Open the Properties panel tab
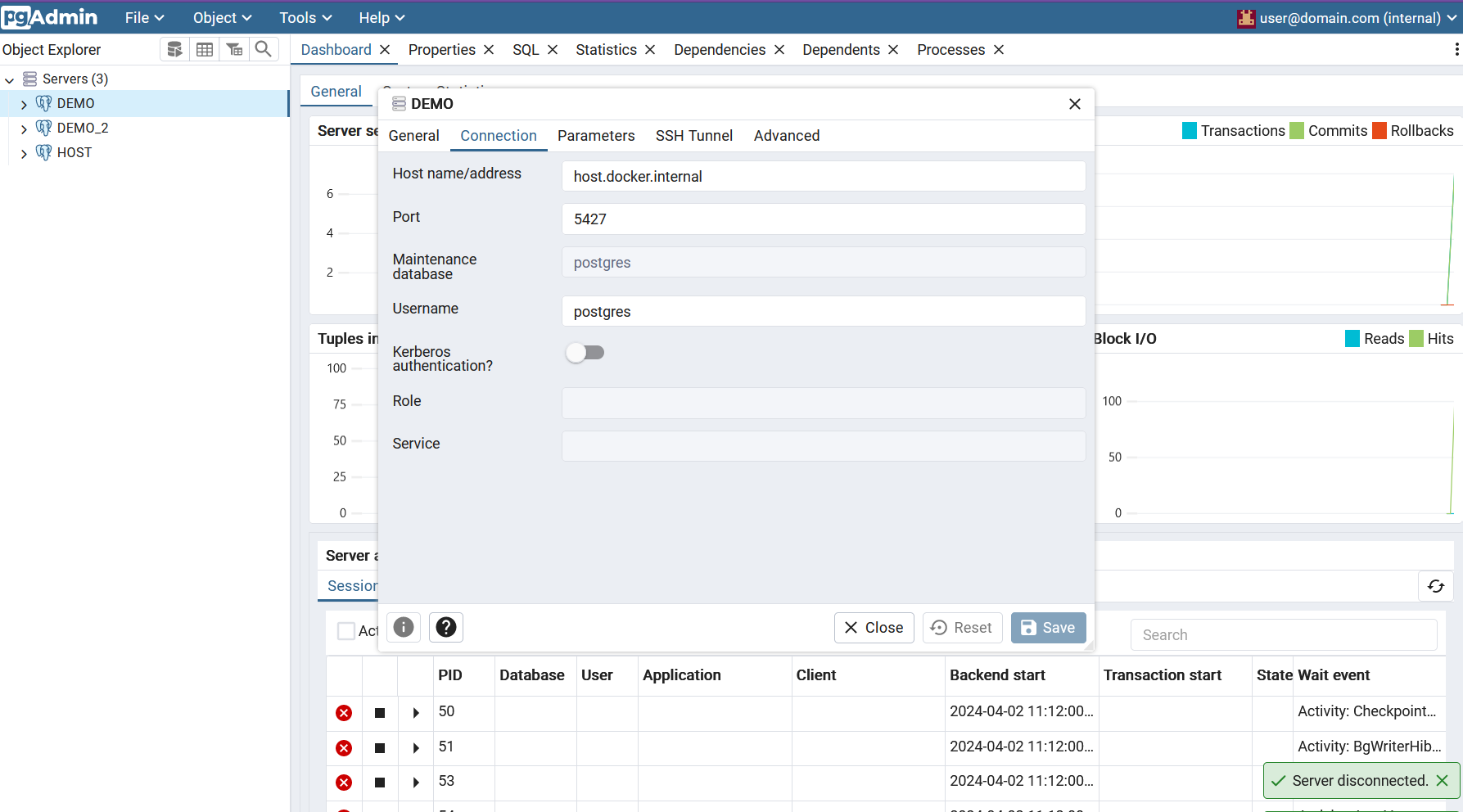This screenshot has width=1463, height=812. pos(442,50)
